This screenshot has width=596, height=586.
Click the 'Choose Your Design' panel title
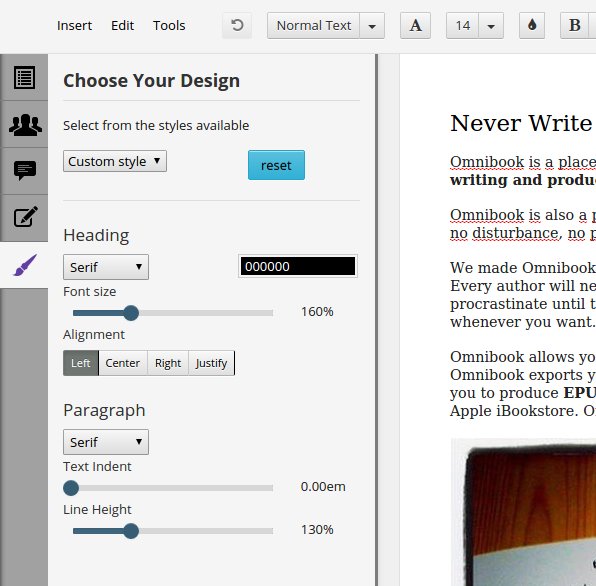coord(151,81)
